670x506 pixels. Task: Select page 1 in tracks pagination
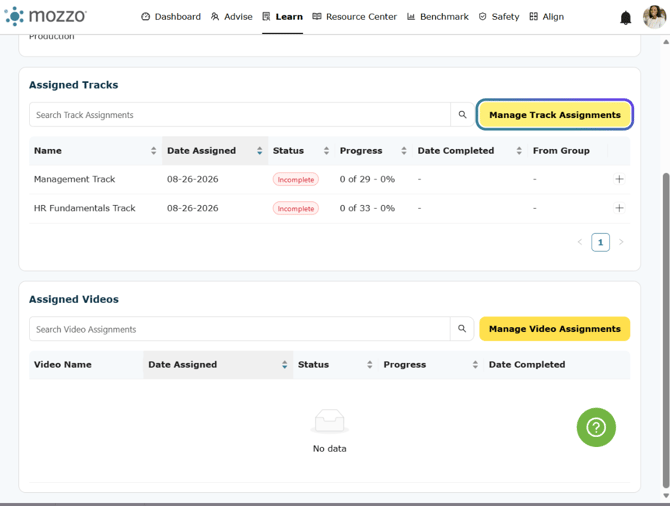pos(600,242)
